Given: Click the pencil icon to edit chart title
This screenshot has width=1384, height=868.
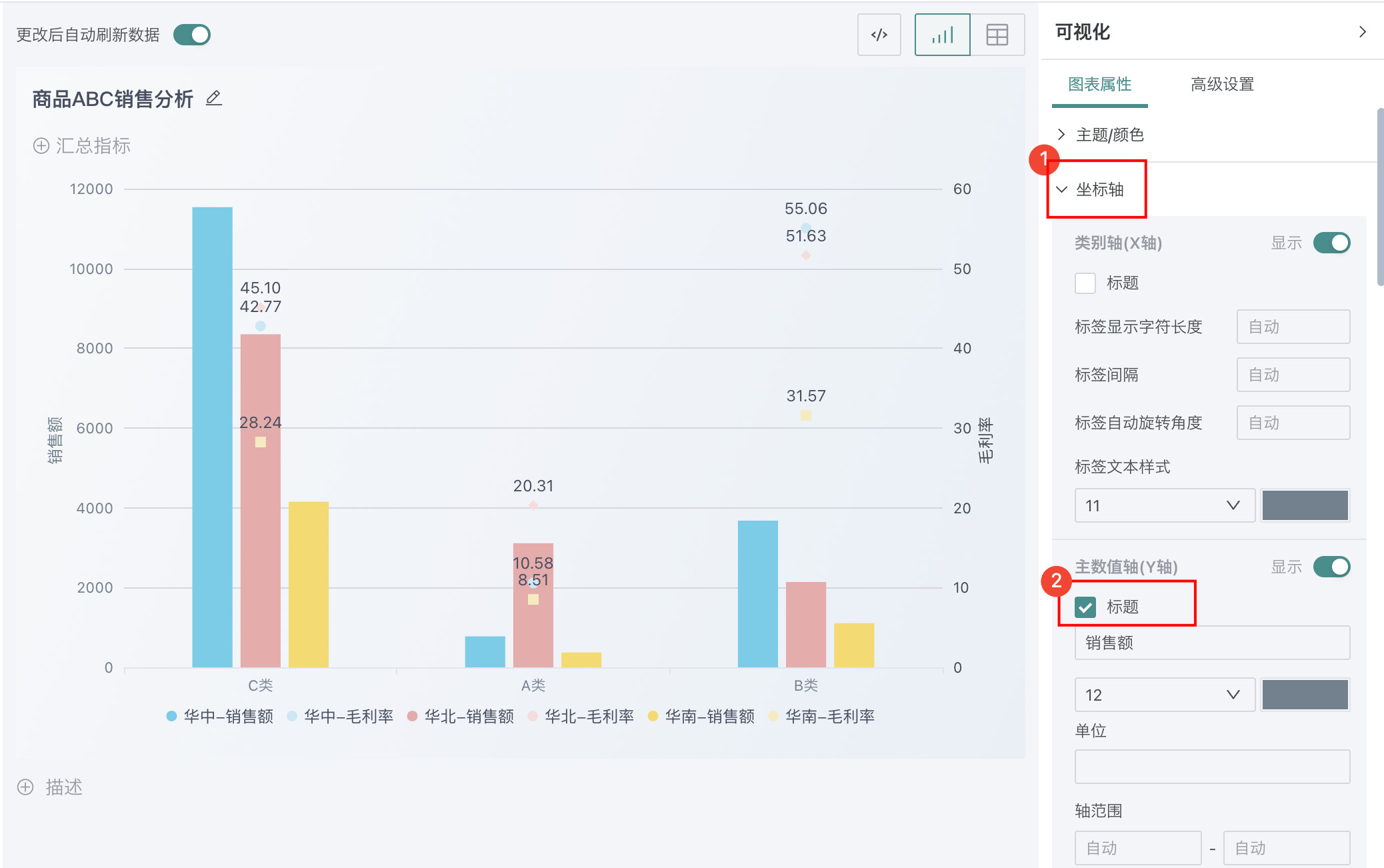Looking at the screenshot, I should pyautogui.click(x=213, y=99).
